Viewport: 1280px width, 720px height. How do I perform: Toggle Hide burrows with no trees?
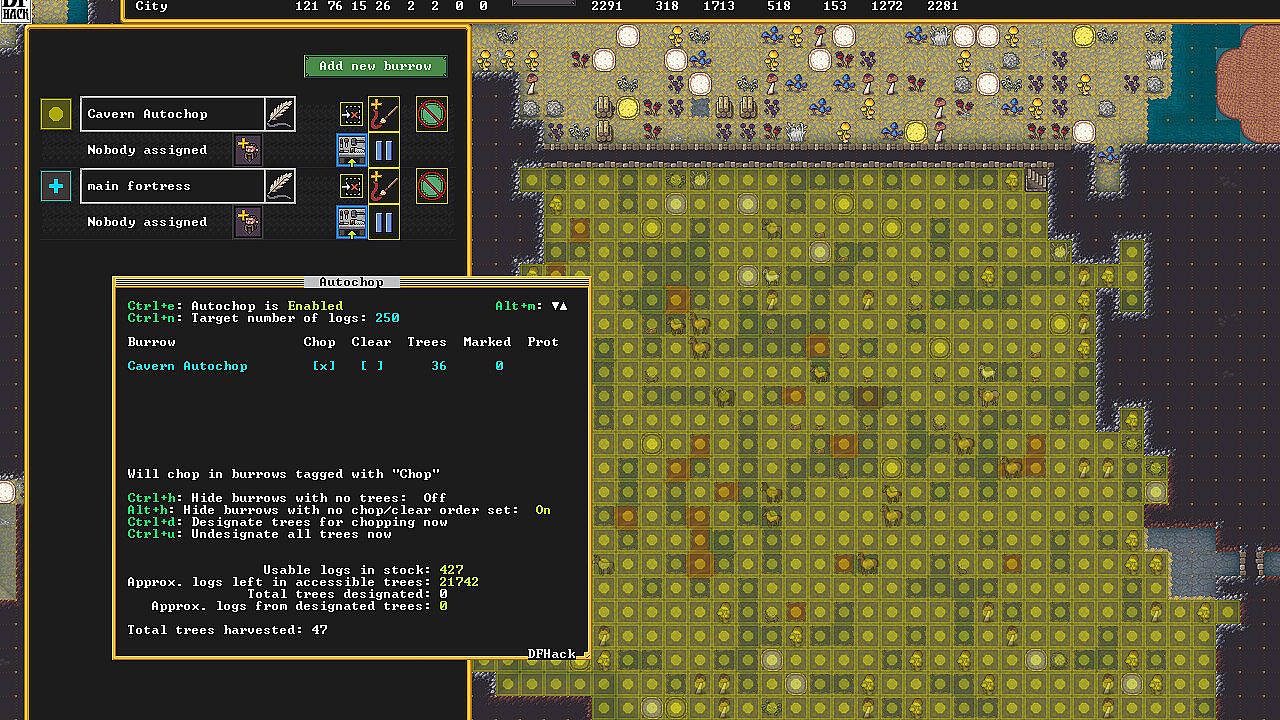287,498
